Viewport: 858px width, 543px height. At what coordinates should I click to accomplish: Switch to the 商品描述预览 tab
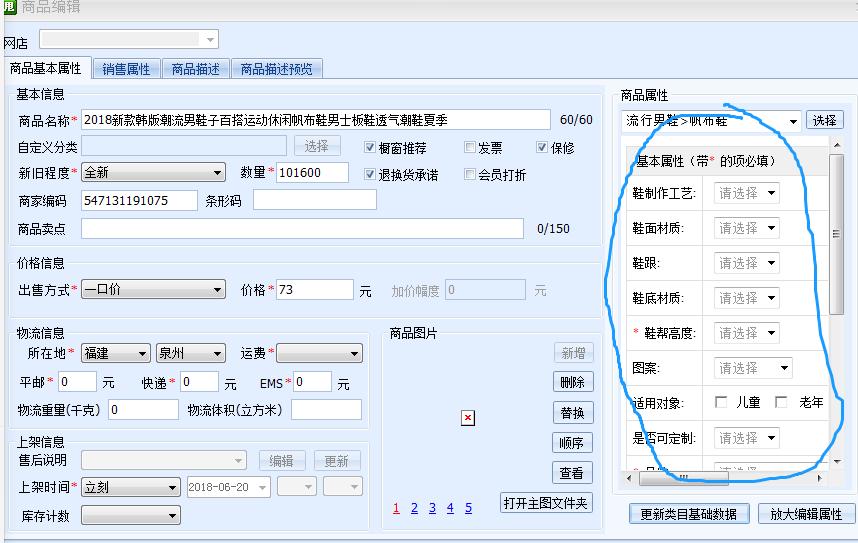pyautogui.click(x=276, y=69)
